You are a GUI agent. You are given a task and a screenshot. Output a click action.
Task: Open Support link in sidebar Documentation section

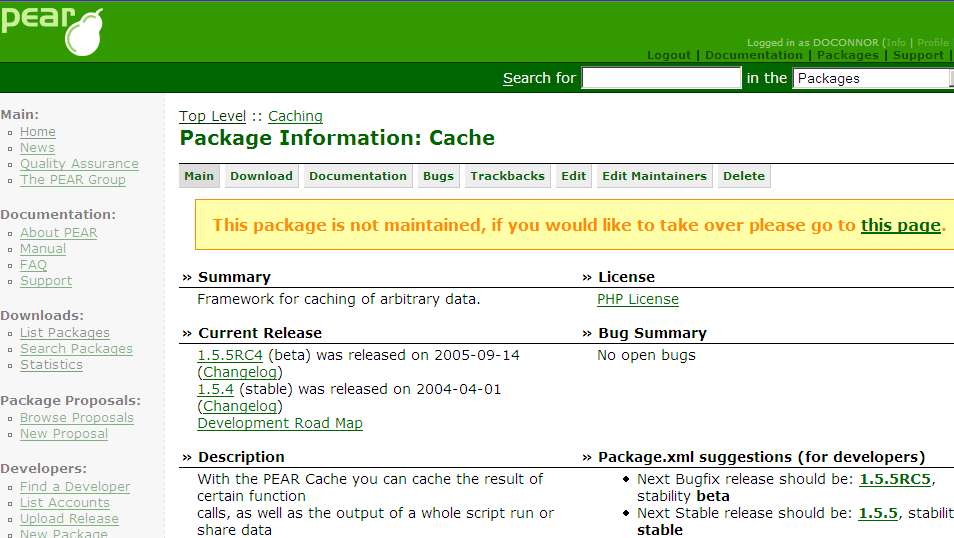(x=46, y=281)
